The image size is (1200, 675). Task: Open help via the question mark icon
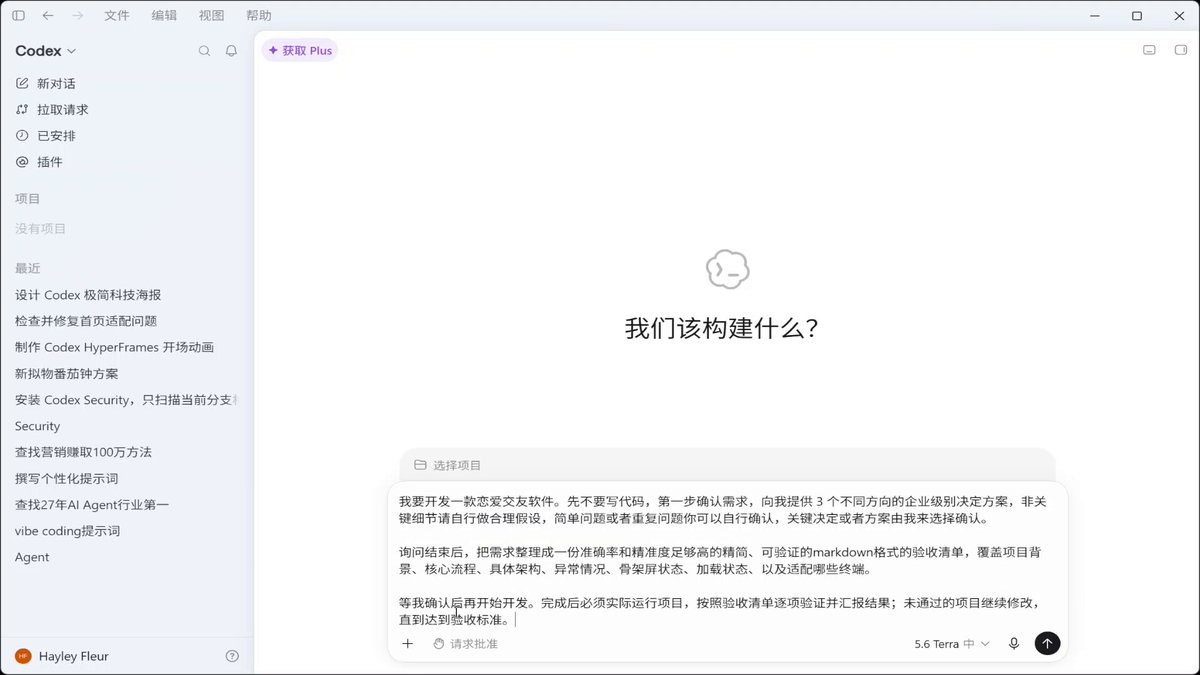pos(232,656)
